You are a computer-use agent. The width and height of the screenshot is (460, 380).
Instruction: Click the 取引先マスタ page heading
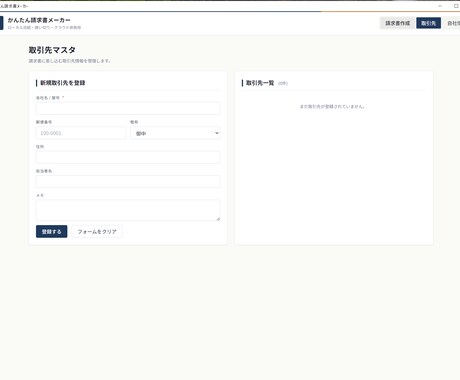[52, 50]
